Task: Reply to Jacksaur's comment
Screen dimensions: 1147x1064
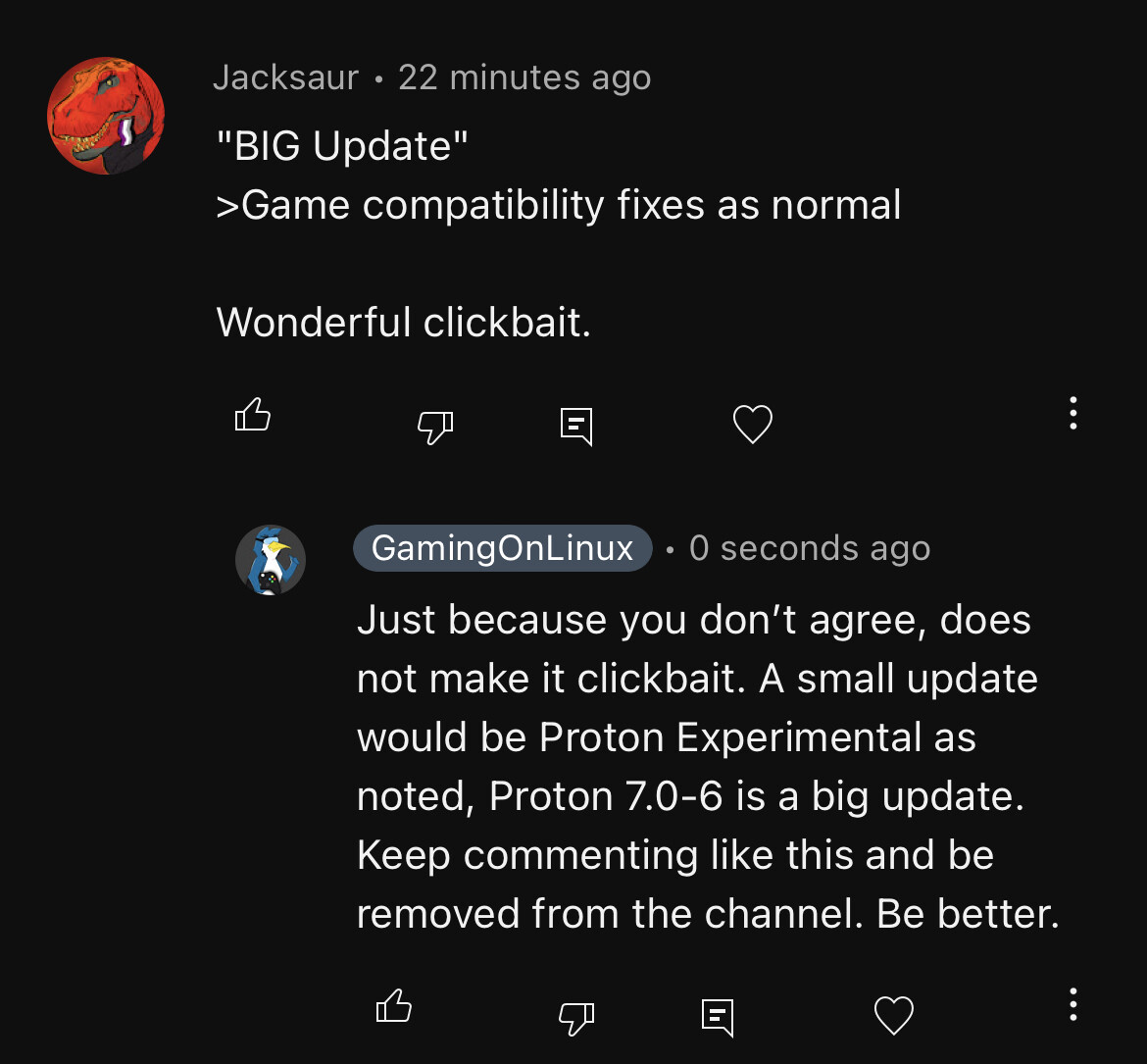Action: tap(576, 426)
